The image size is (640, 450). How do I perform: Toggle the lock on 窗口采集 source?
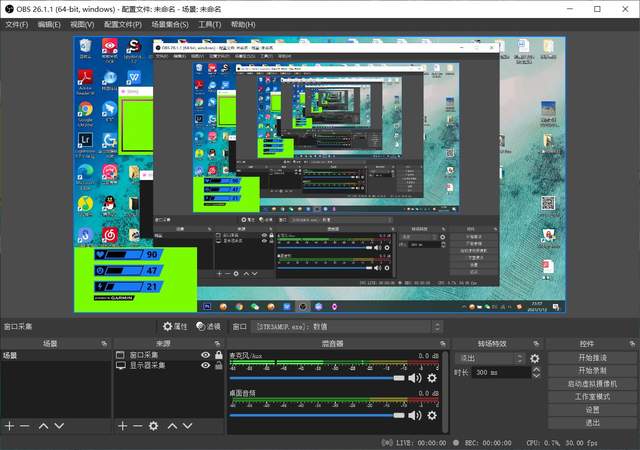(x=218, y=355)
